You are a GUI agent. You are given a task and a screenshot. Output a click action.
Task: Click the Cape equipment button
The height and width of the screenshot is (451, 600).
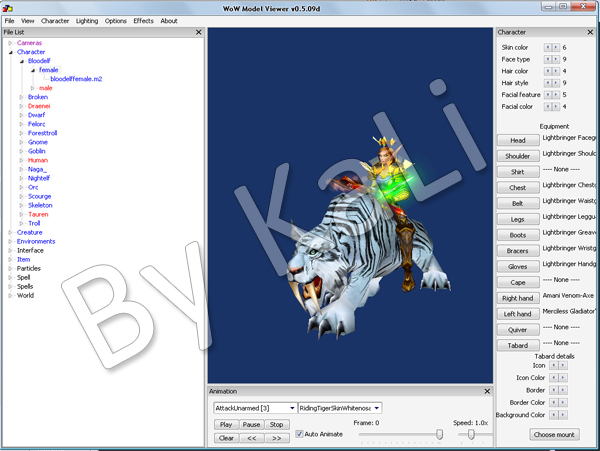(x=518, y=282)
